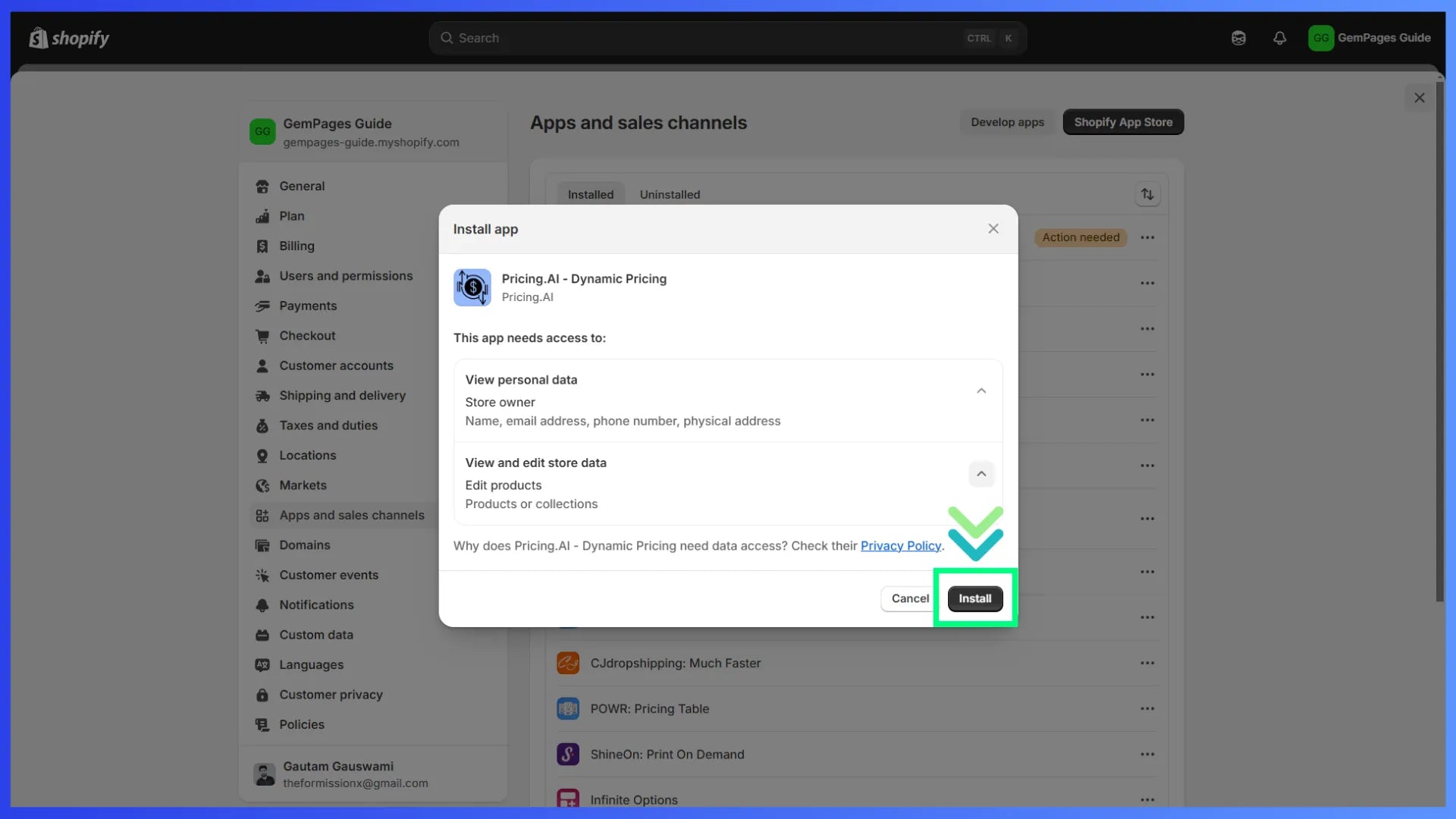Screen dimensions: 1456x819
Task: Collapse the View personal data section
Action: tap(981, 391)
